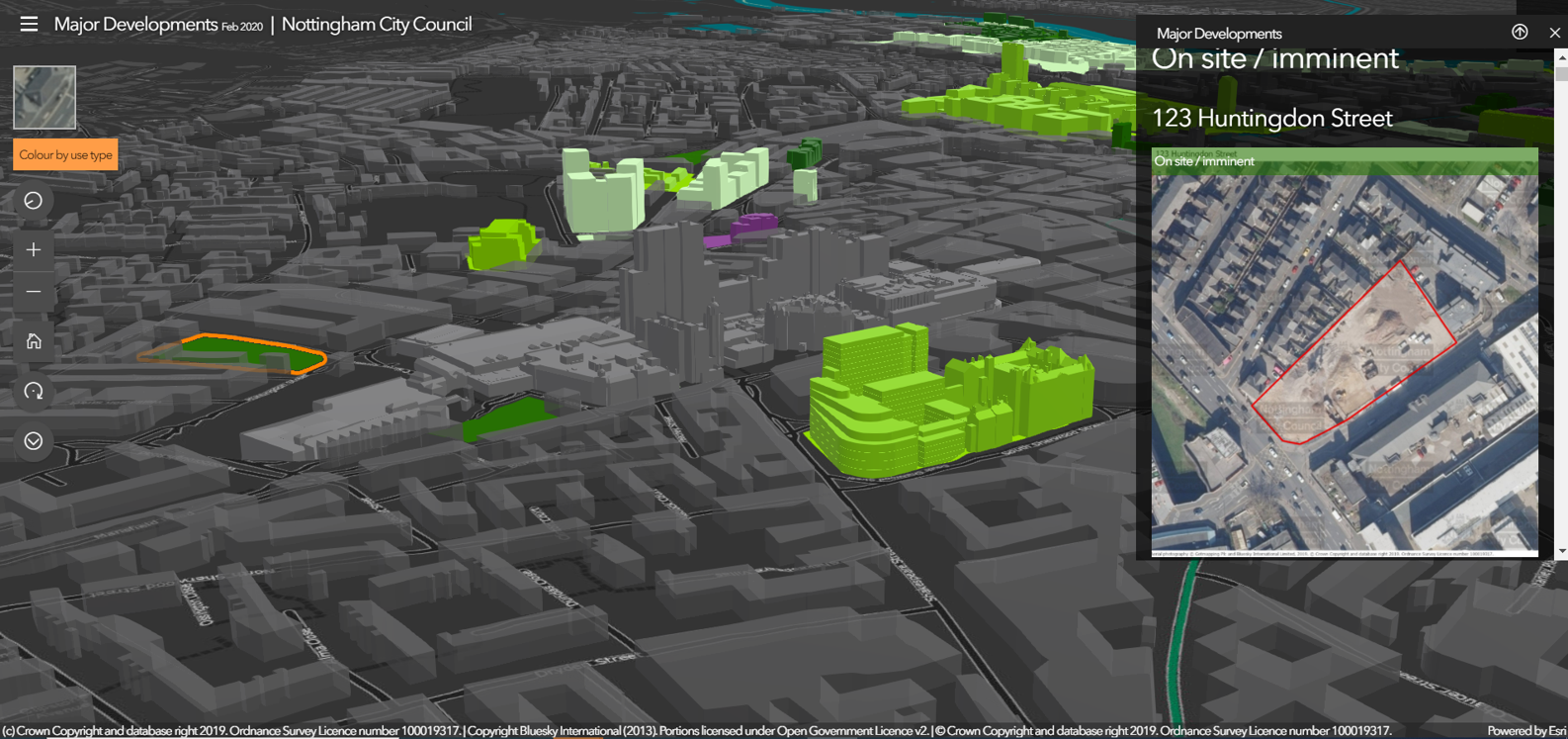
Task: Activate the rotate view tool
Action: tap(34, 392)
